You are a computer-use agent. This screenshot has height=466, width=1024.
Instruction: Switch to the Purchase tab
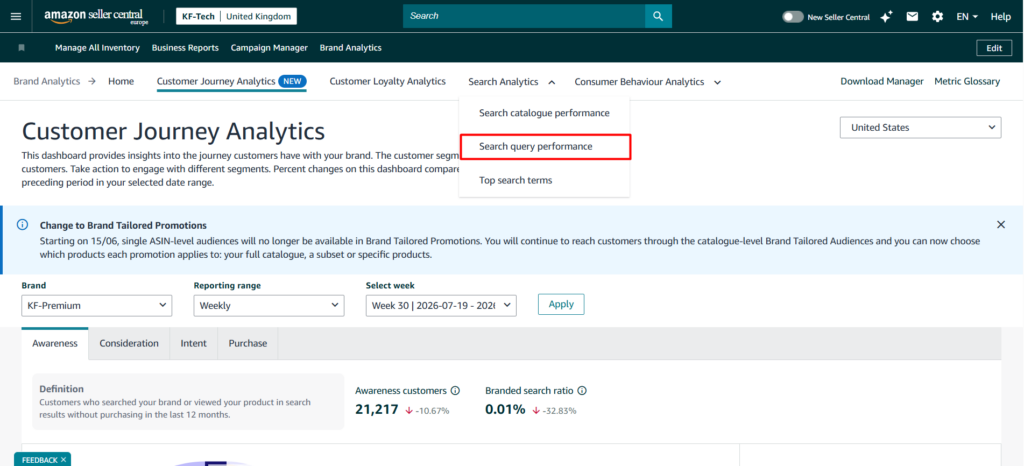(248, 343)
